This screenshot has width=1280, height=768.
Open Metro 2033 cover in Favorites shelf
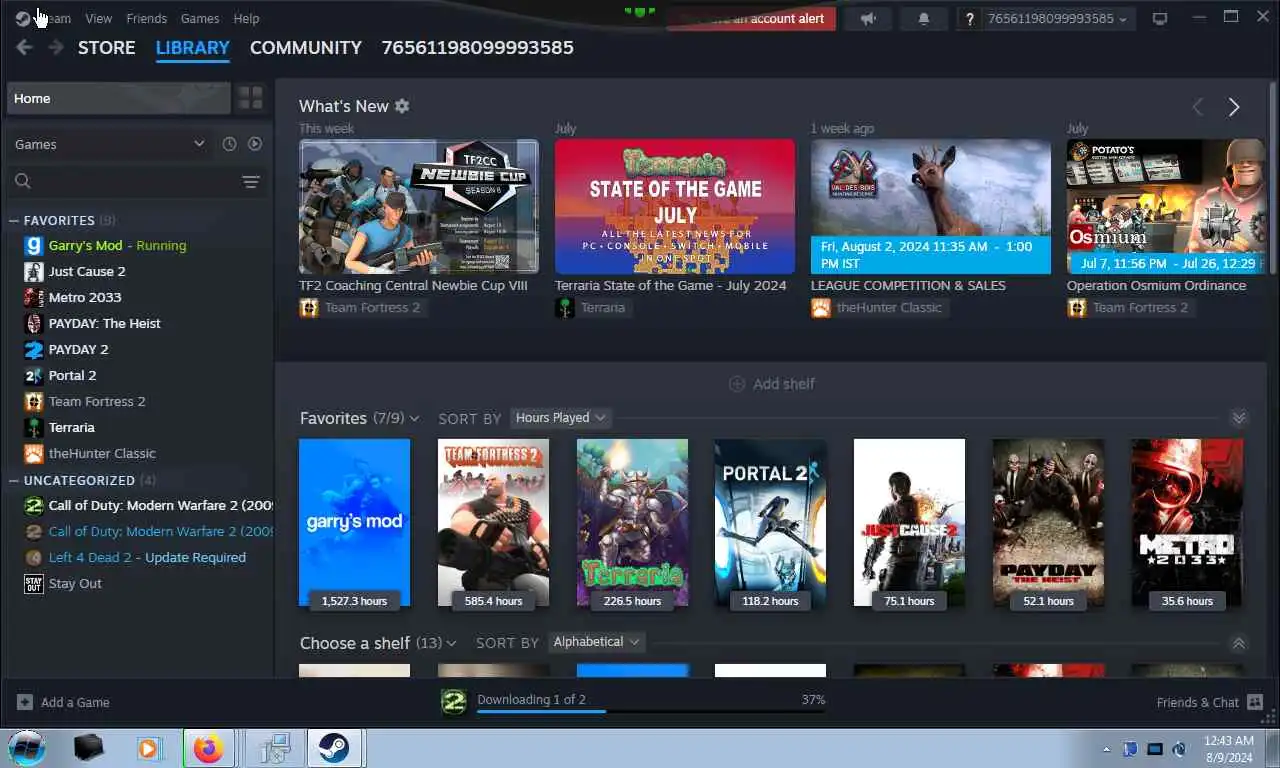(1187, 522)
